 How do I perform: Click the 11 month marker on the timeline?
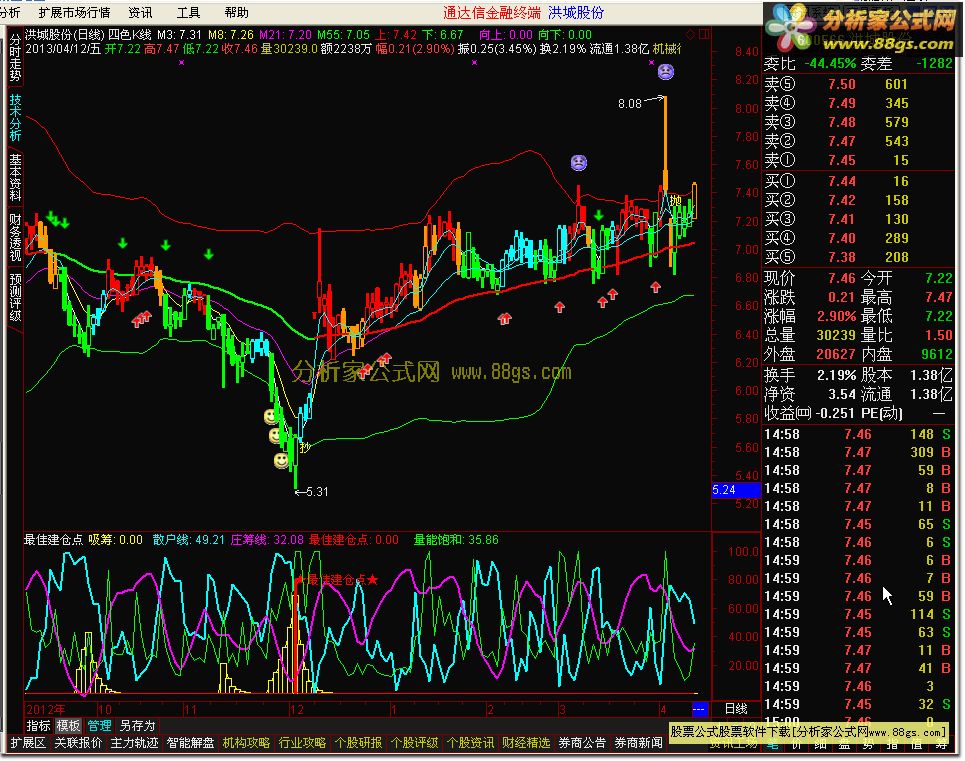click(191, 710)
